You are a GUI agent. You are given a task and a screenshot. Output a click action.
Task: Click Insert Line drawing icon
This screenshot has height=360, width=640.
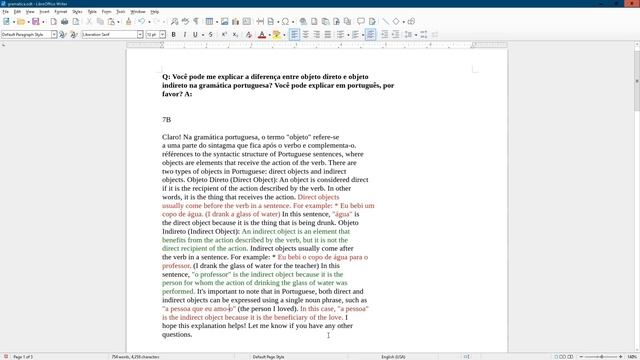click(385, 22)
